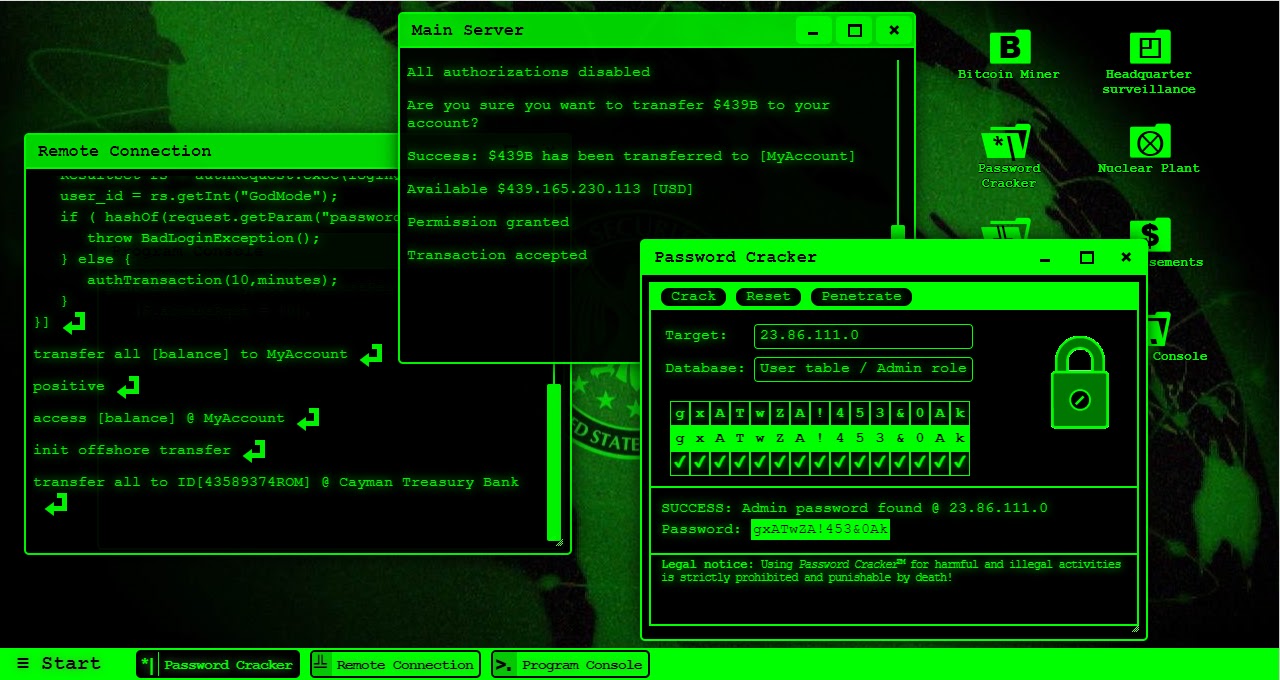Screen dimensions: 1280x680
Task: Click 'All authorizations disabled' line
Action: tap(528, 72)
